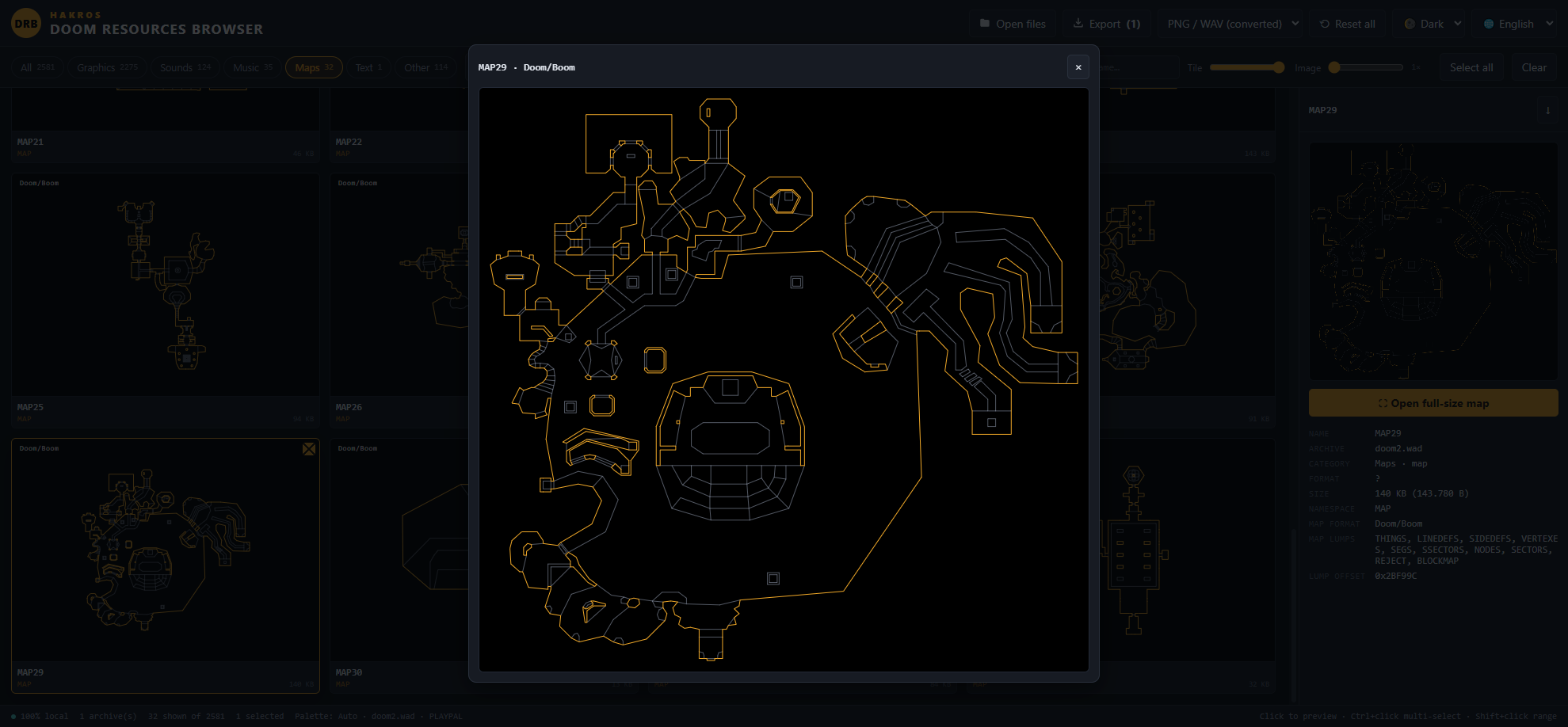
Task: Adjust the Image scale slider
Action: 1366,67
